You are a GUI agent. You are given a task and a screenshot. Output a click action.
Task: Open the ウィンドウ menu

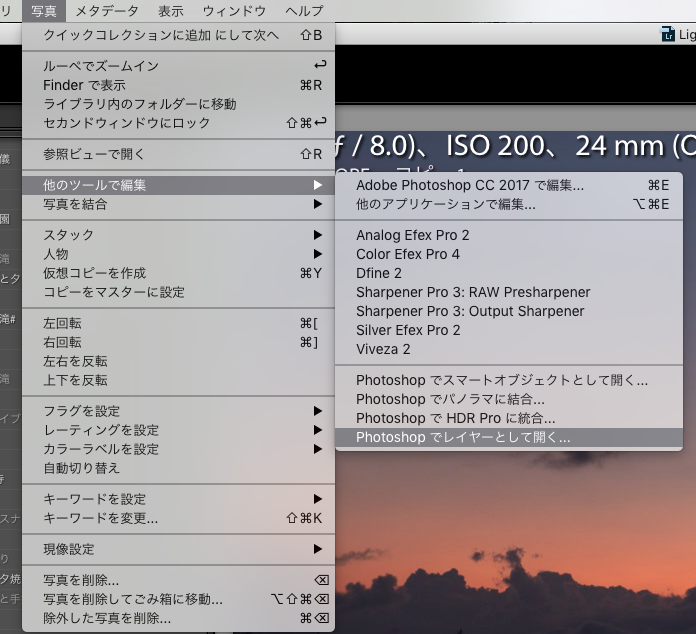click(x=234, y=11)
